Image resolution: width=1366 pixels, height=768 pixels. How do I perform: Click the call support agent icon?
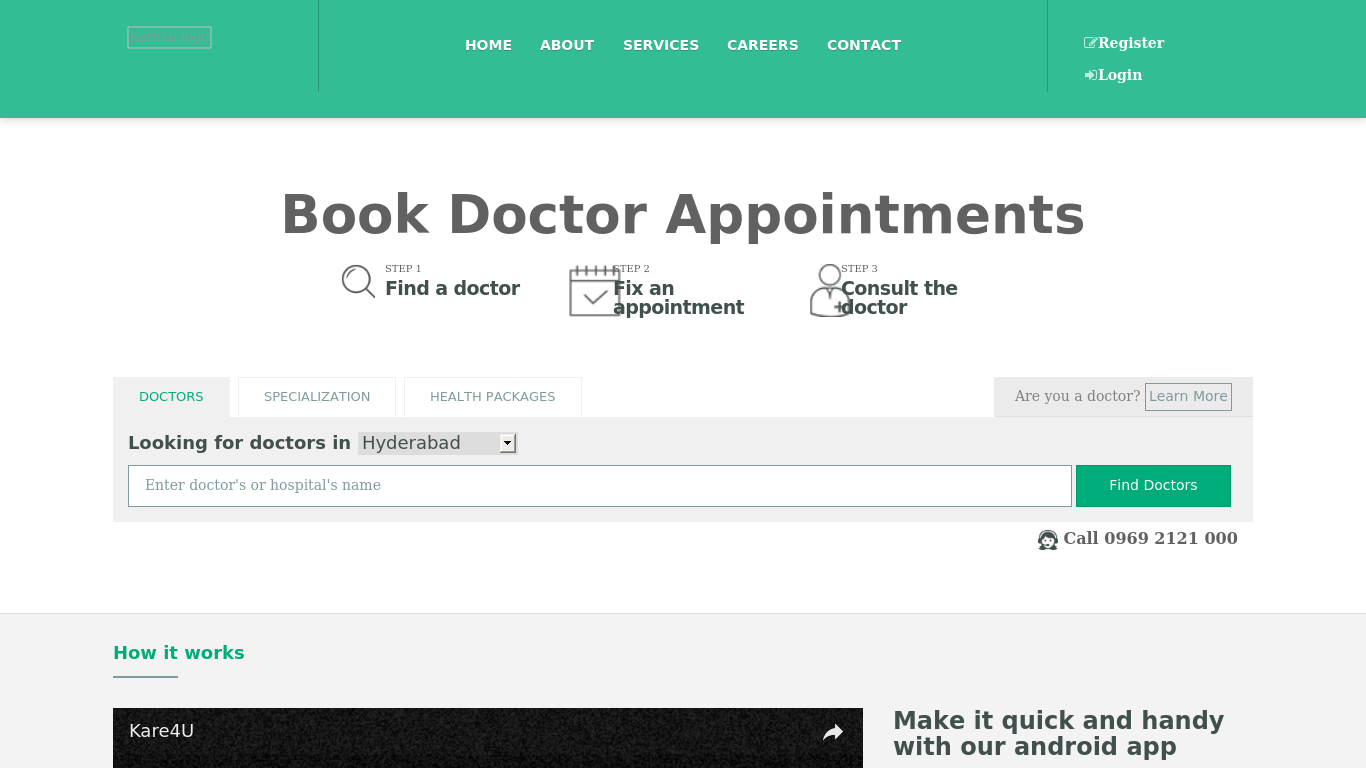pyautogui.click(x=1047, y=540)
